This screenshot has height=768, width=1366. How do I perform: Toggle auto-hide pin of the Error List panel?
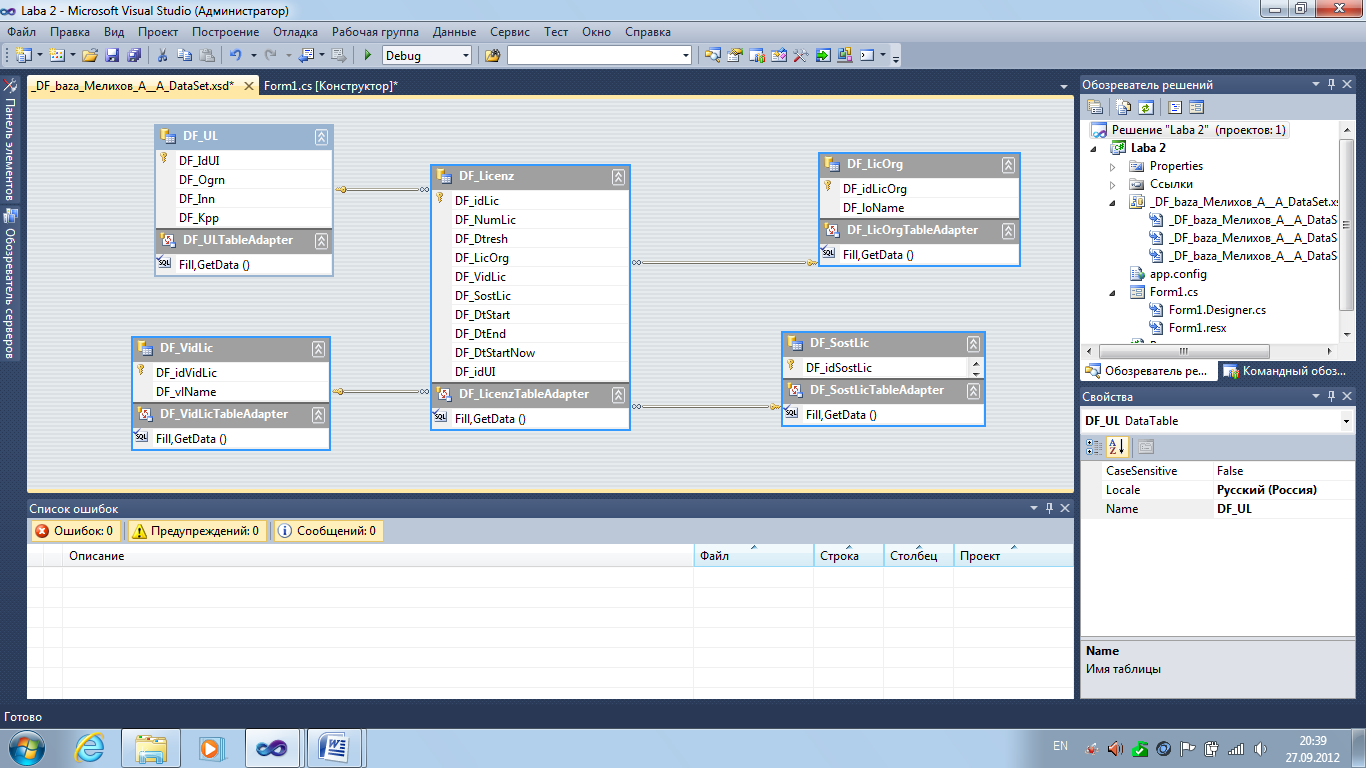[x=1049, y=509]
